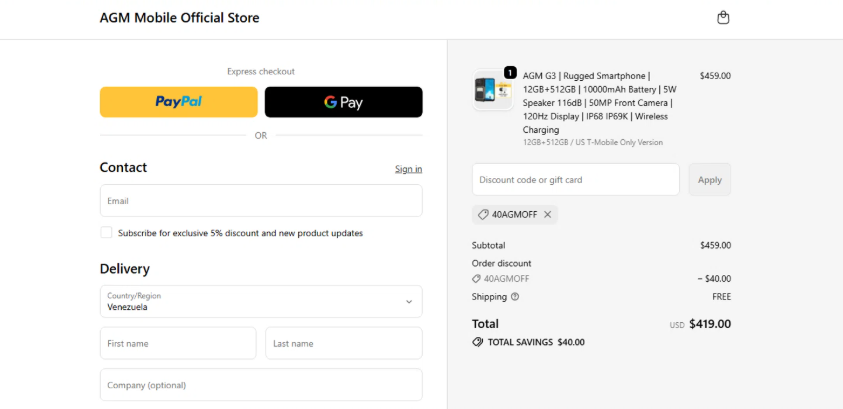Click the Apply discount button
The width and height of the screenshot is (843, 409).
(710, 180)
